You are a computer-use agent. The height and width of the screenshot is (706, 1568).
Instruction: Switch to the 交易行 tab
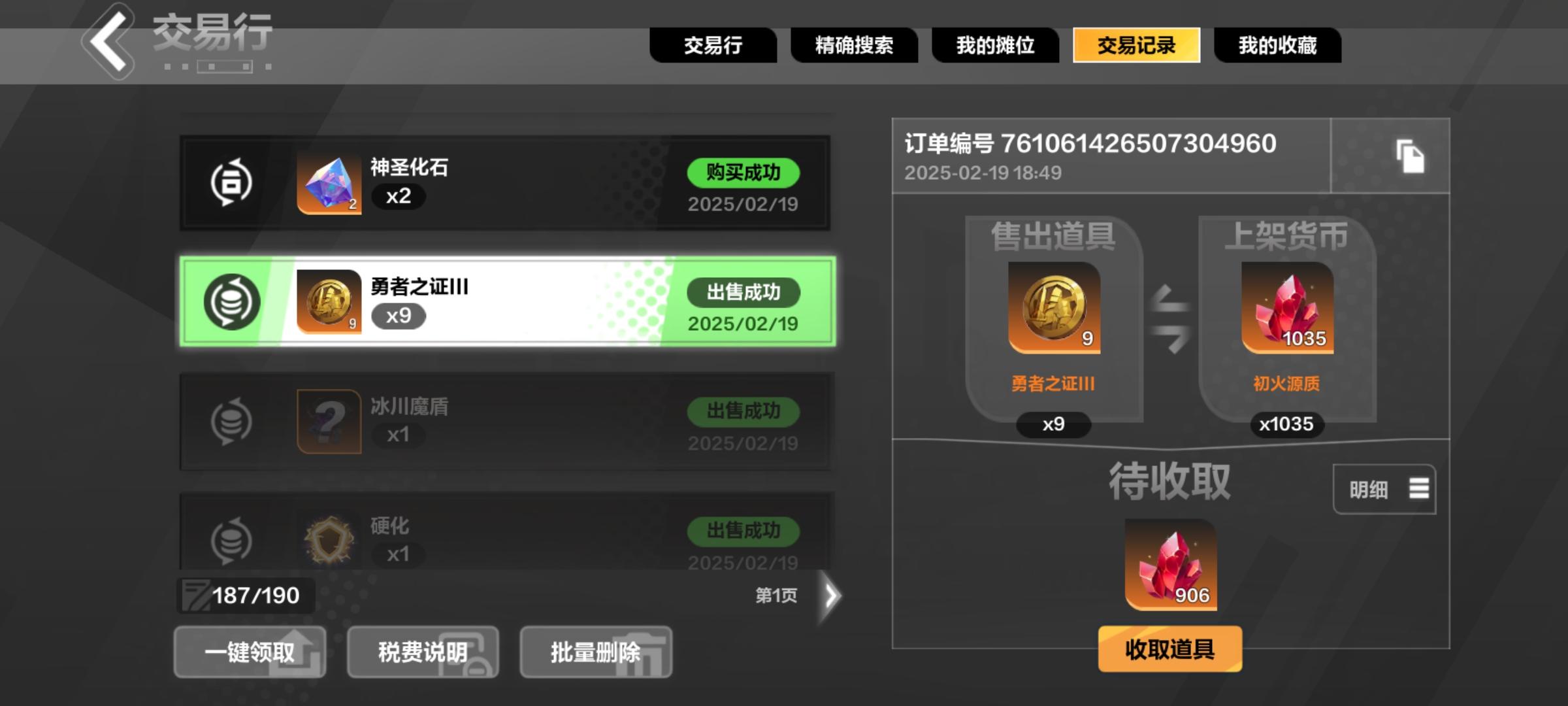click(x=713, y=45)
